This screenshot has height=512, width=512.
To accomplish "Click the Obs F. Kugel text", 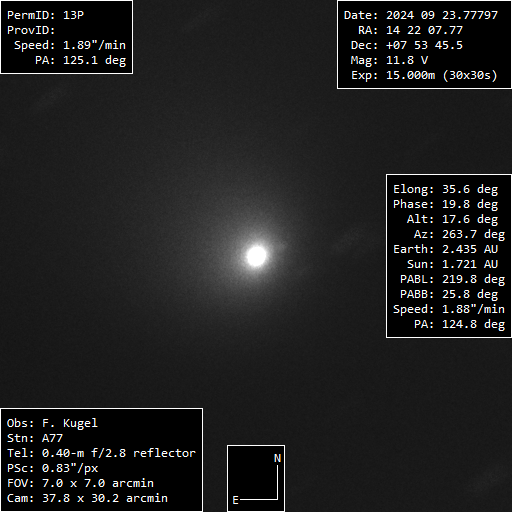I will [52, 423].
